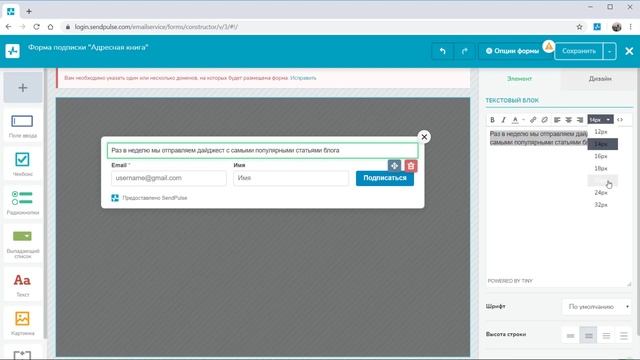
Task: Open the arrow next to Сохранить
Action: point(609,51)
